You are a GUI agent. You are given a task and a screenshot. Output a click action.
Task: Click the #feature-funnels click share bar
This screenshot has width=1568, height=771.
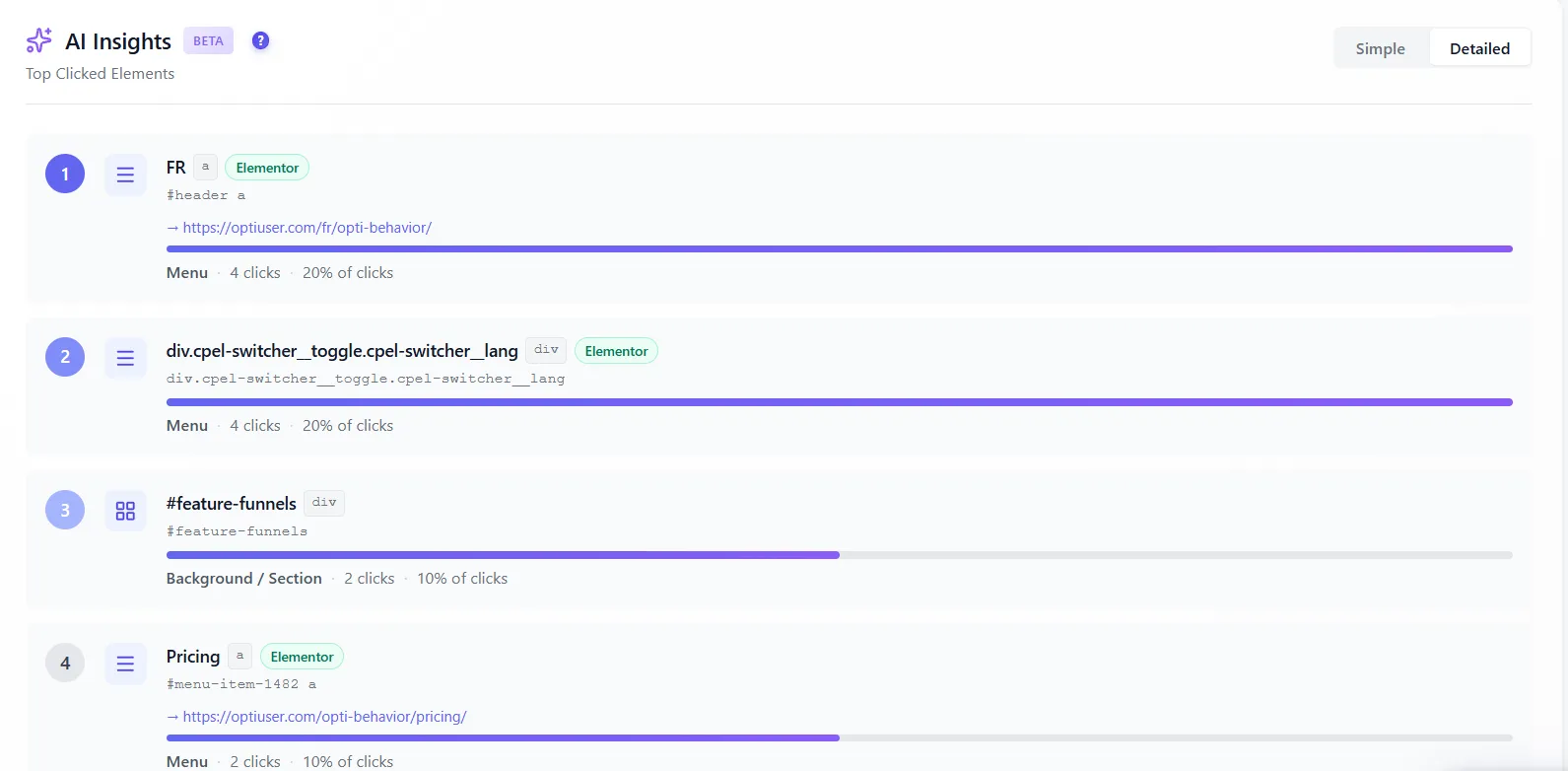[x=840, y=555]
